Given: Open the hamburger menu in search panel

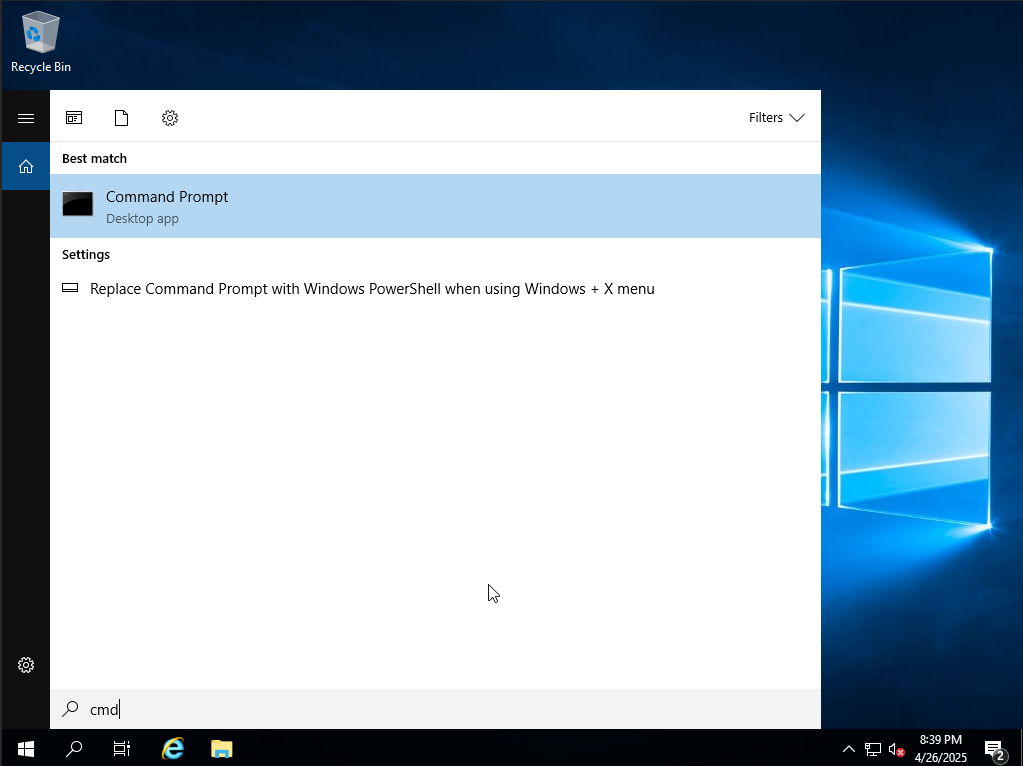Looking at the screenshot, I should pos(25,118).
